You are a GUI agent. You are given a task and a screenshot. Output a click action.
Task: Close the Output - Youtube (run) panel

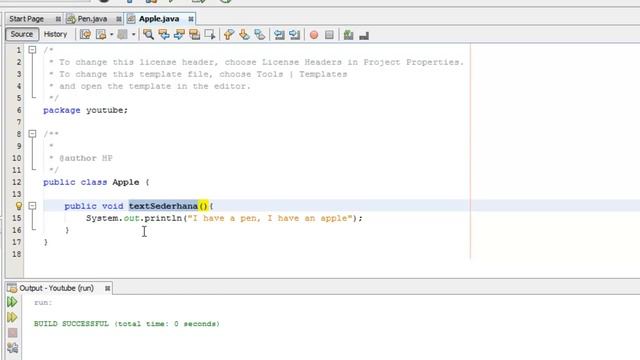(107, 289)
